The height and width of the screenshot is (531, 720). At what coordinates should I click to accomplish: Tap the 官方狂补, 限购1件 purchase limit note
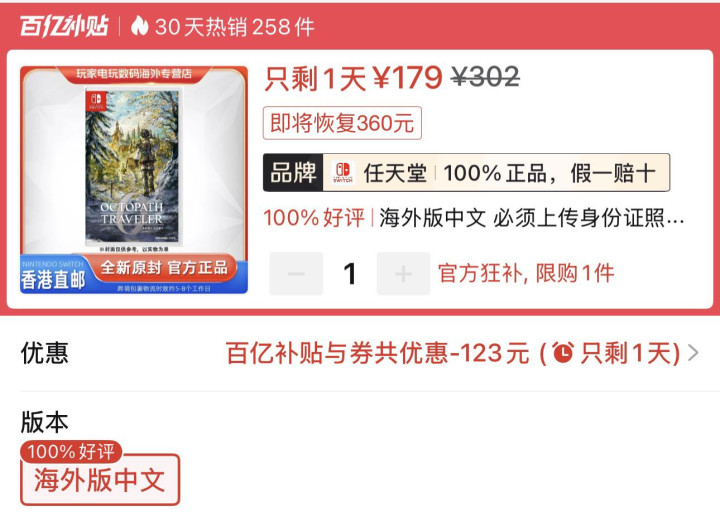(526, 274)
